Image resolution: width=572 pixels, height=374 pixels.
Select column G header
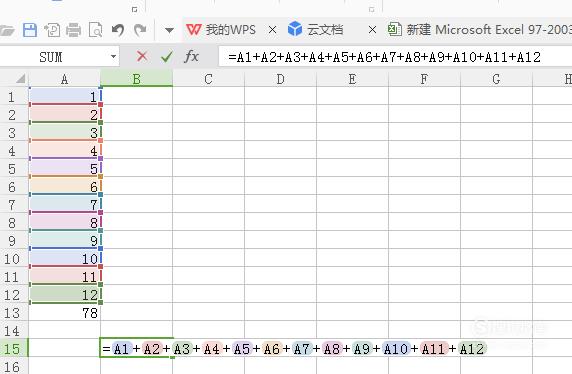pyautogui.click(x=496, y=78)
